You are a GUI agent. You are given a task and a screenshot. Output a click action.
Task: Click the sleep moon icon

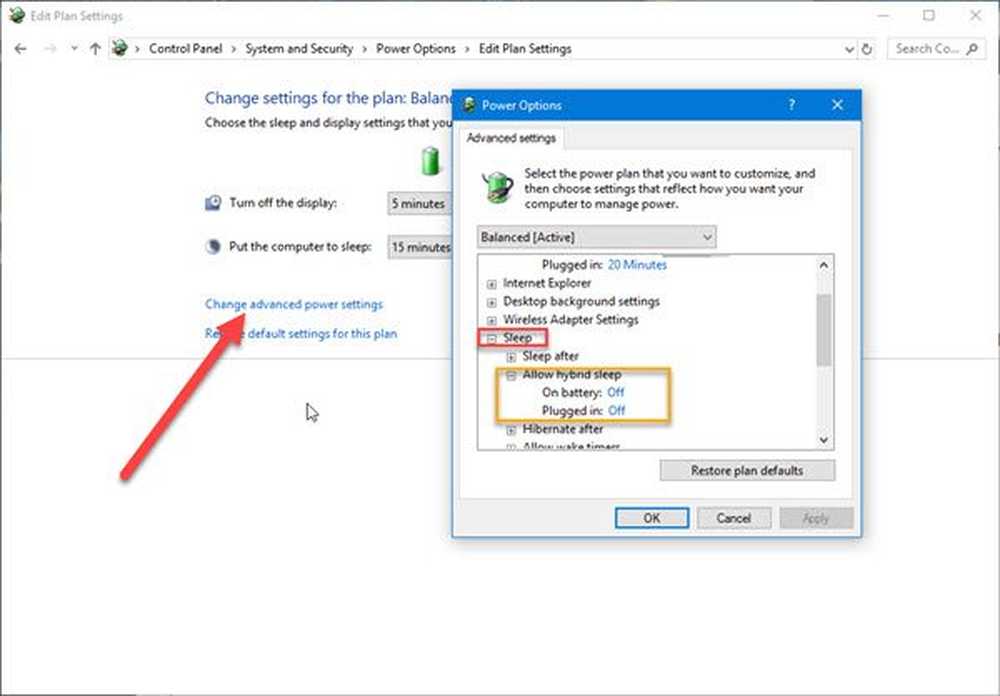213,246
